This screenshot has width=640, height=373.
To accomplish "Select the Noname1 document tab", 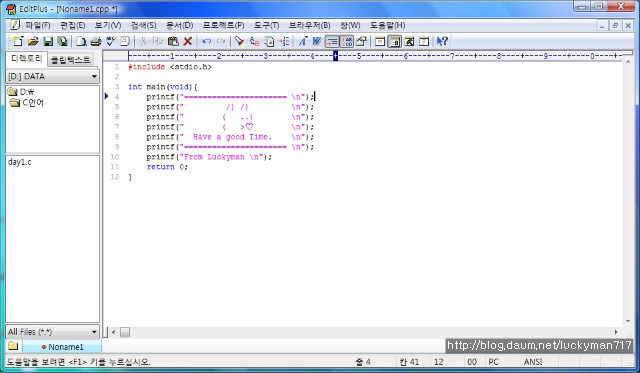I will pos(62,347).
